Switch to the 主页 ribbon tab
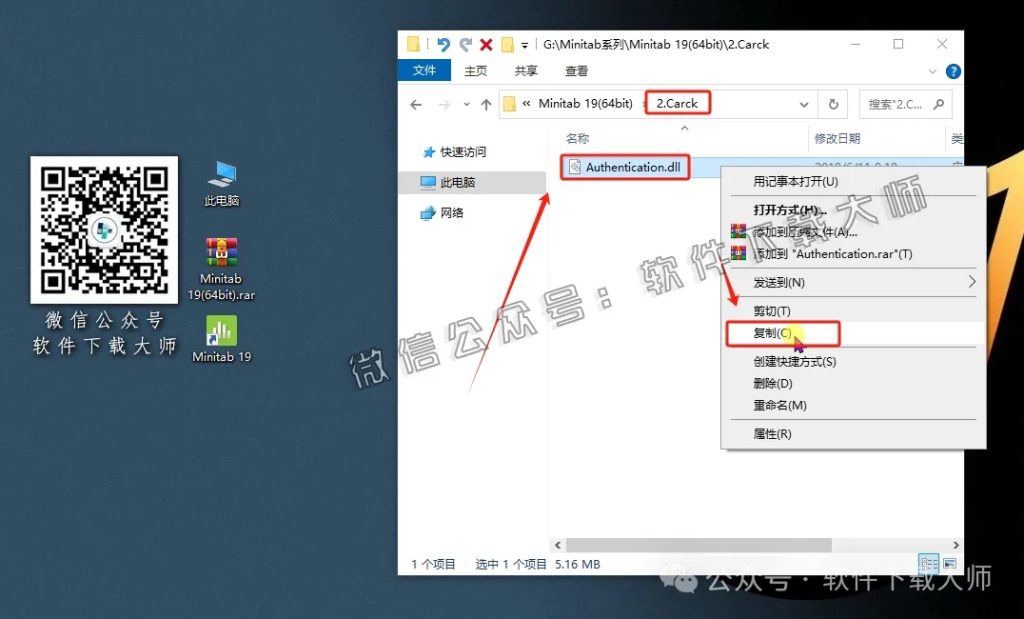This screenshot has width=1024, height=619. pyautogui.click(x=474, y=71)
